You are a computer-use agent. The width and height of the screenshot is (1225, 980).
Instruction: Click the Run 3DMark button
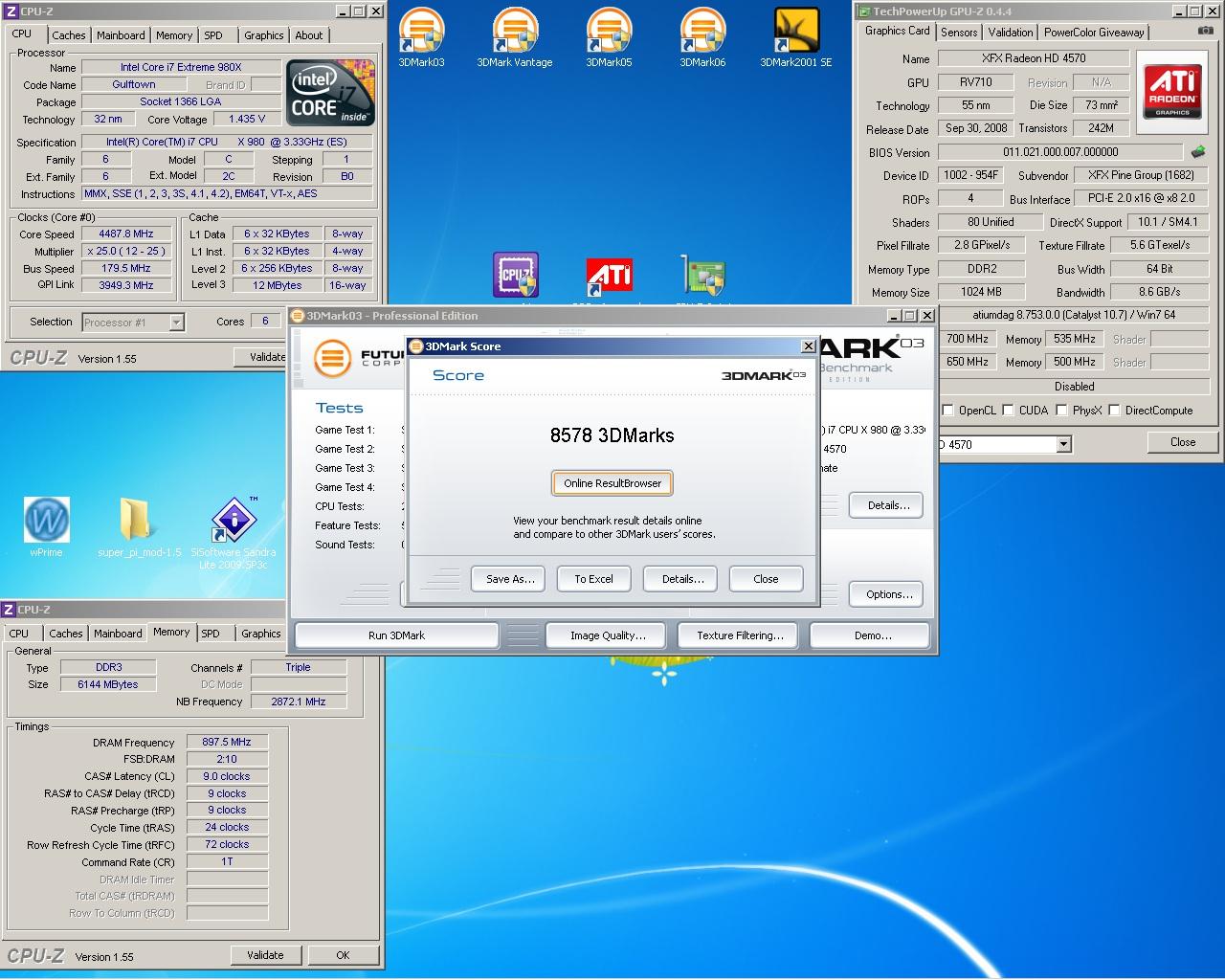(x=396, y=635)
